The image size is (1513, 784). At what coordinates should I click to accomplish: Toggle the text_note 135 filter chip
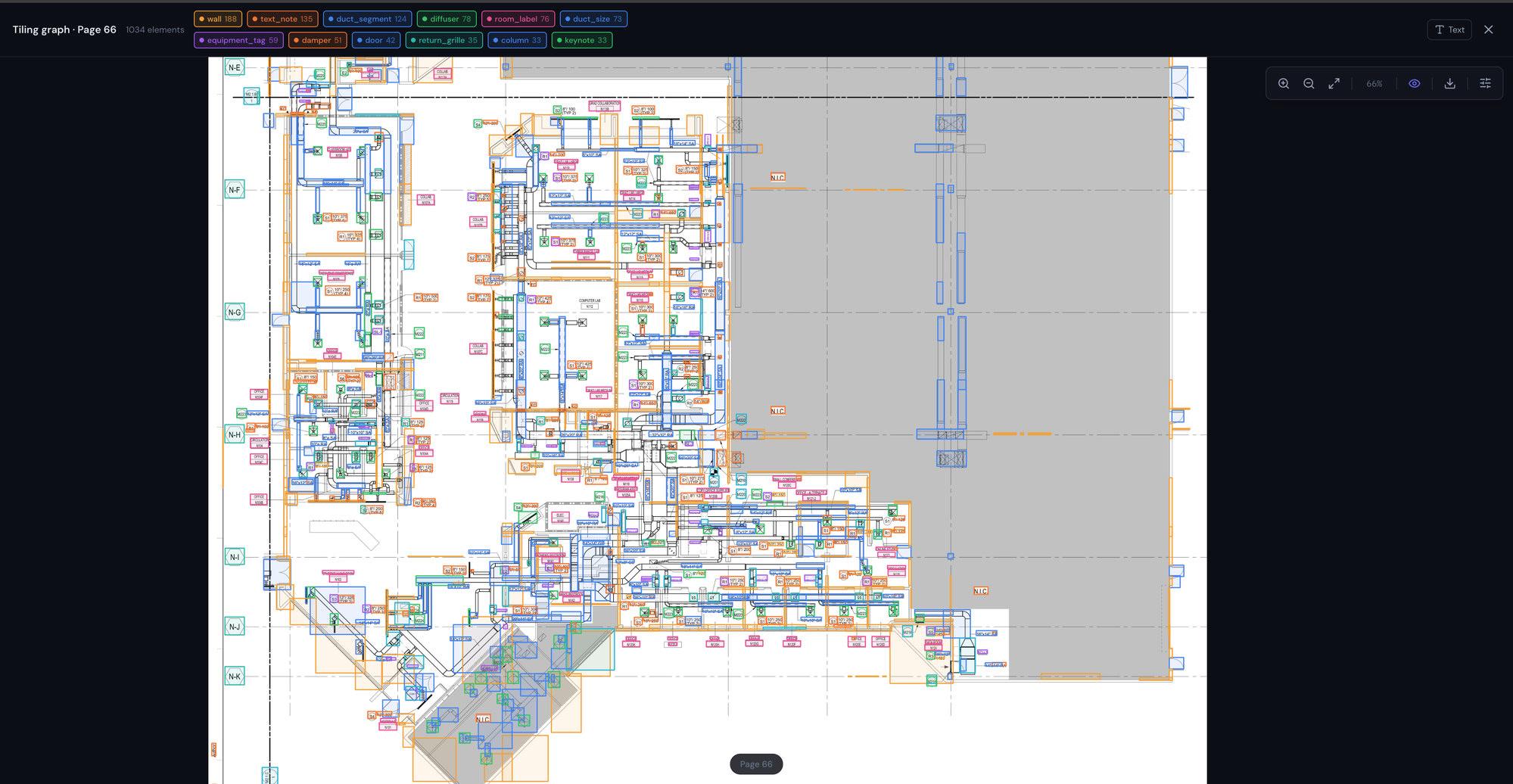click(282, 19)
